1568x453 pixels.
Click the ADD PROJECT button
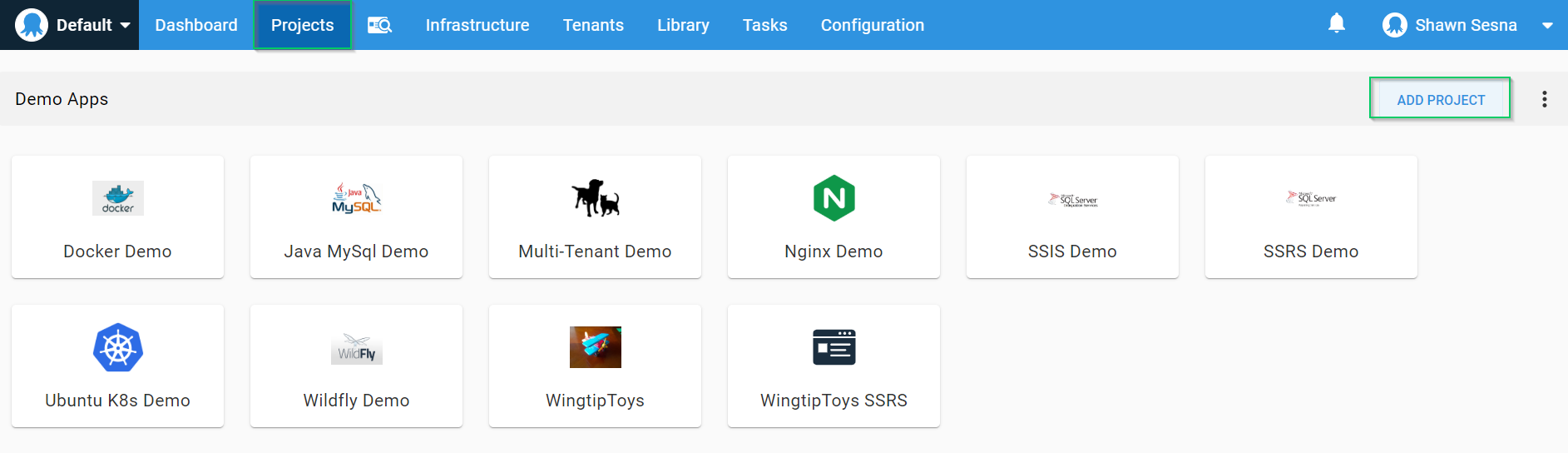(1440, 99)
